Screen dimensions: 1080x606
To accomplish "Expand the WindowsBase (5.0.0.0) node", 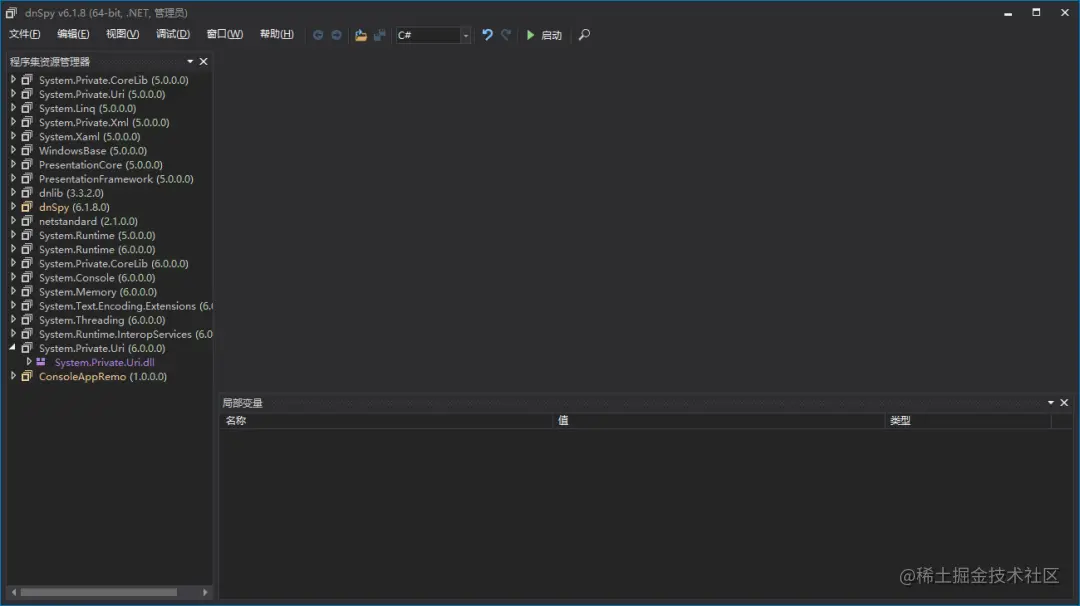I will (x=13, y=150).
